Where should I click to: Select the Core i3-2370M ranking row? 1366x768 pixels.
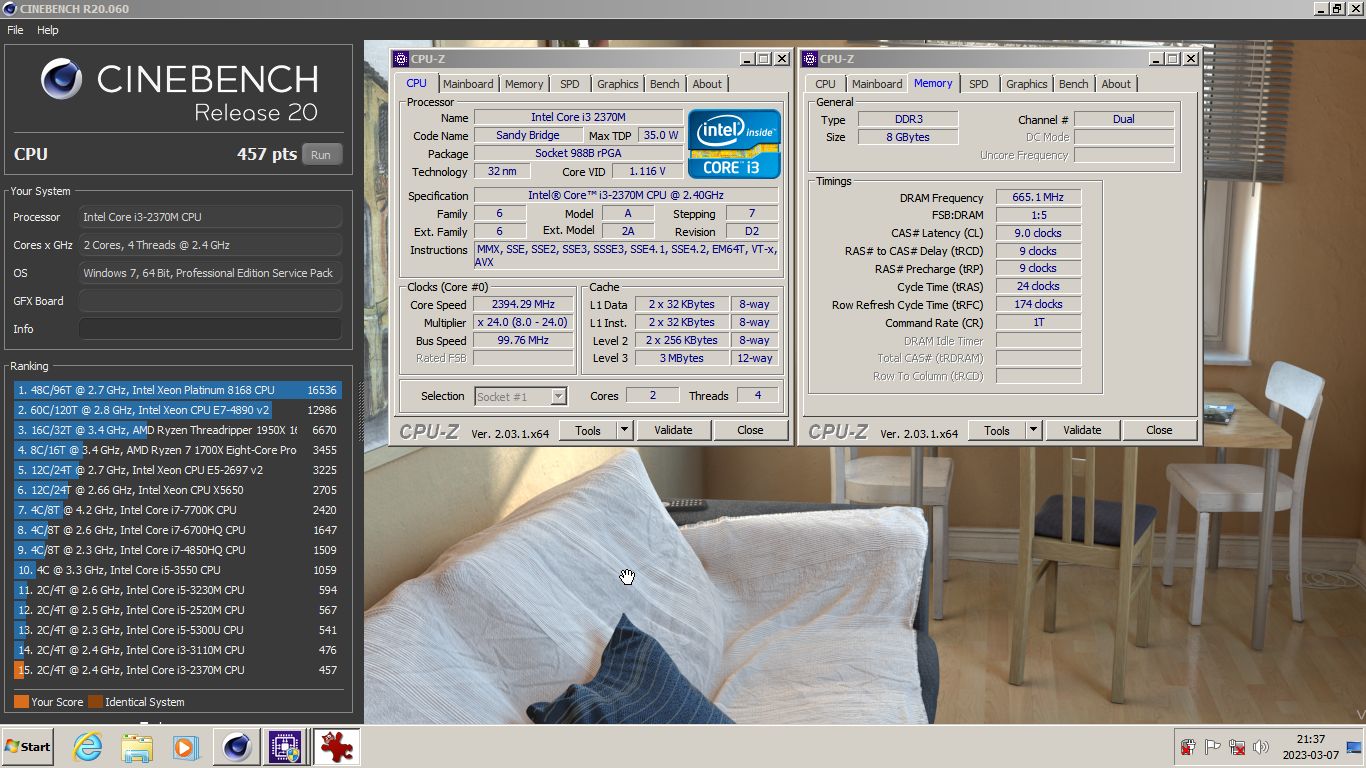(x=178, y=670)
